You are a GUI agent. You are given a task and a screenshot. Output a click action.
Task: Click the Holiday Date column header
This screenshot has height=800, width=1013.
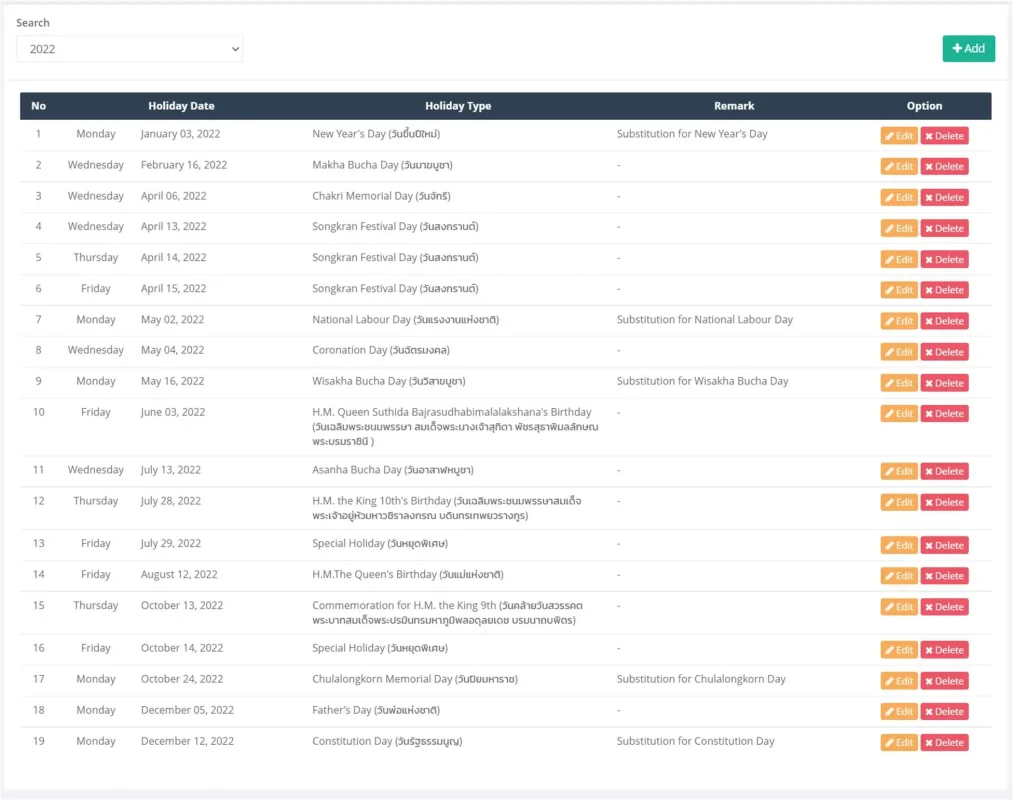(181, 106)
